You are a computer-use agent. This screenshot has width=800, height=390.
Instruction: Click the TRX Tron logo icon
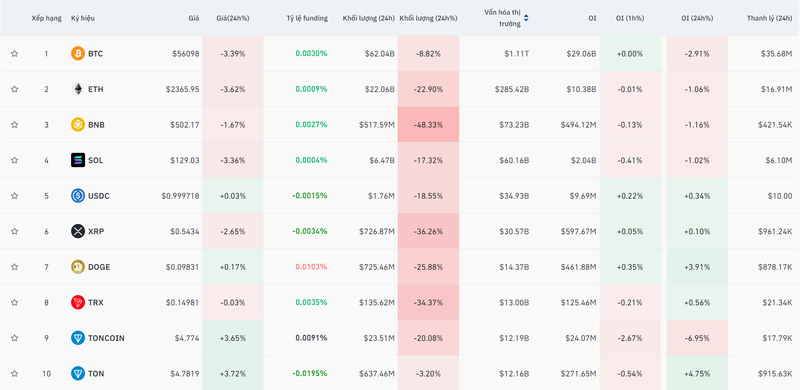(78, 302)
